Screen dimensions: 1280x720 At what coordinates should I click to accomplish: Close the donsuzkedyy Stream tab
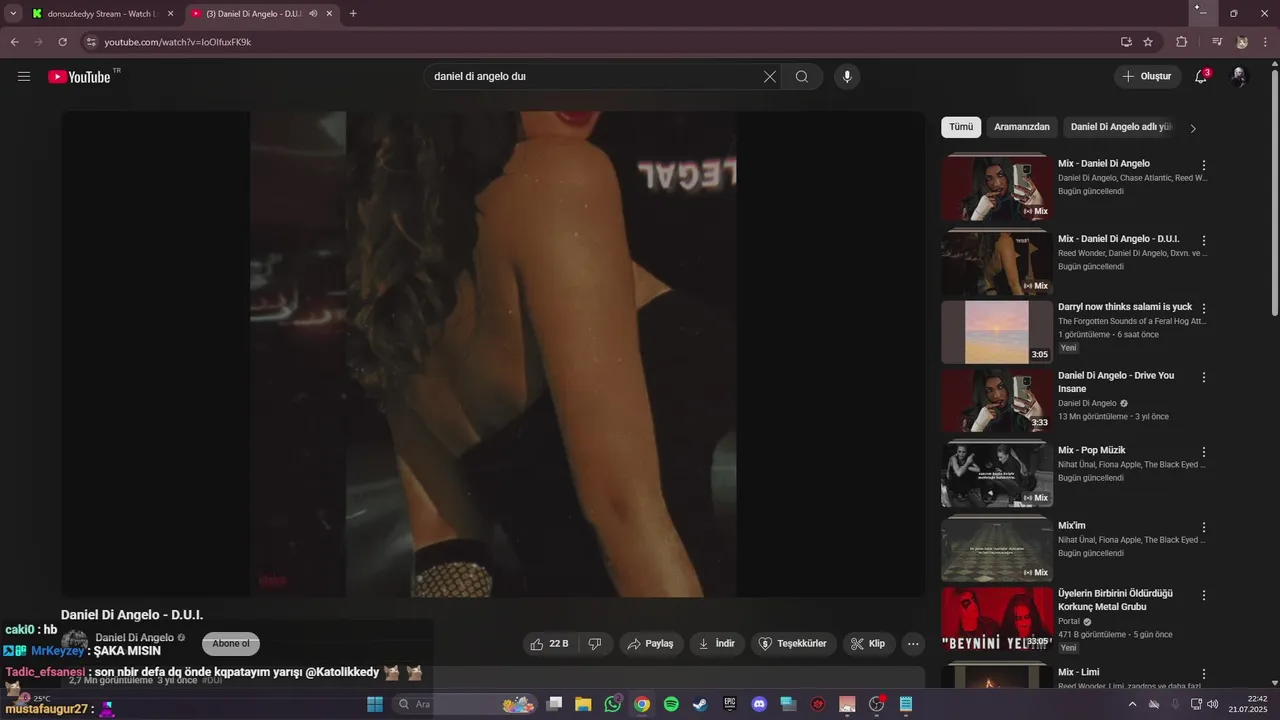click(170, 14)
